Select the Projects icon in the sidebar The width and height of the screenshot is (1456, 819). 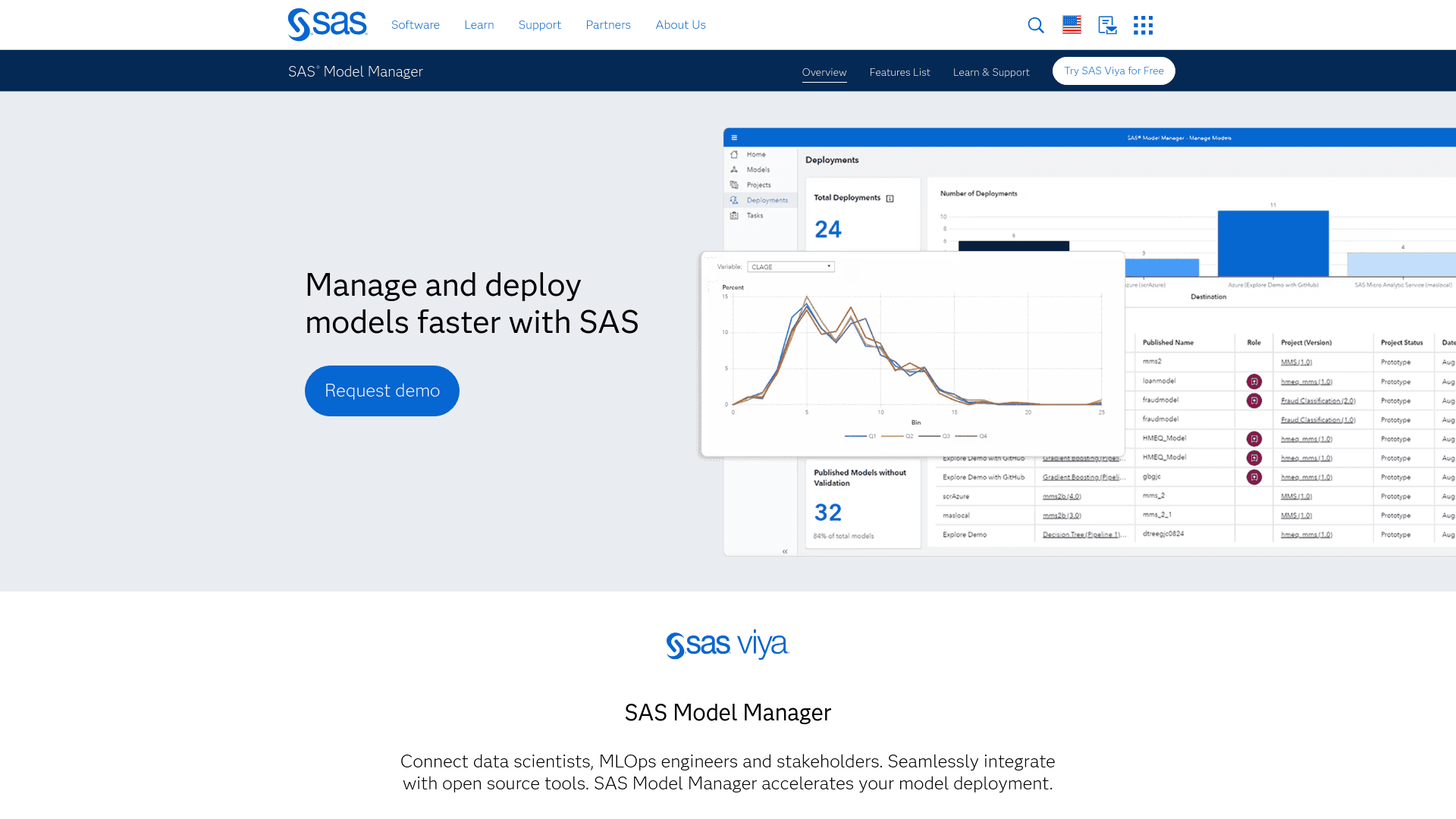pos(734,184)
